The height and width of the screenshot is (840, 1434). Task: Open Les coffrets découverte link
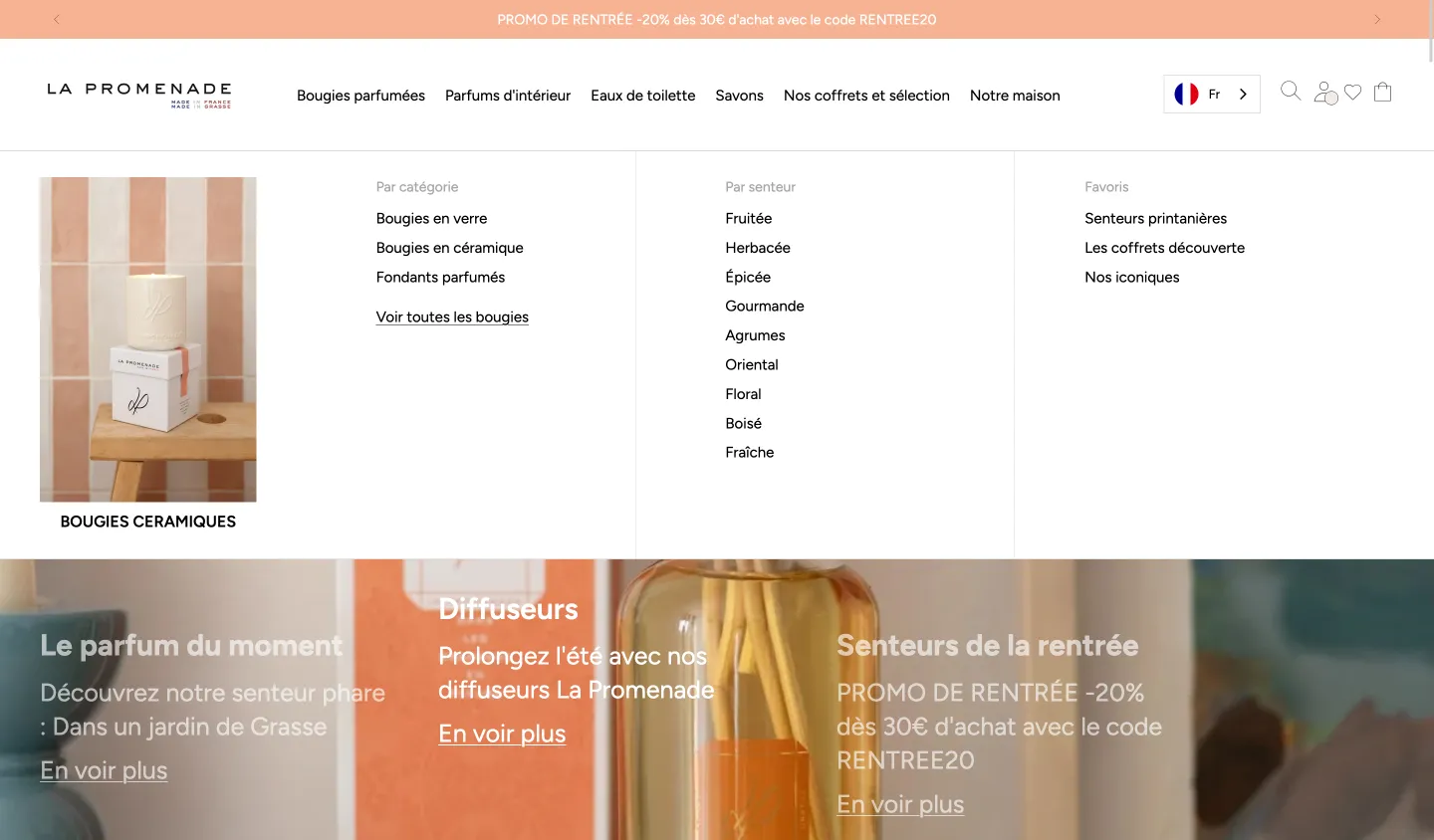coord(1165,248)
